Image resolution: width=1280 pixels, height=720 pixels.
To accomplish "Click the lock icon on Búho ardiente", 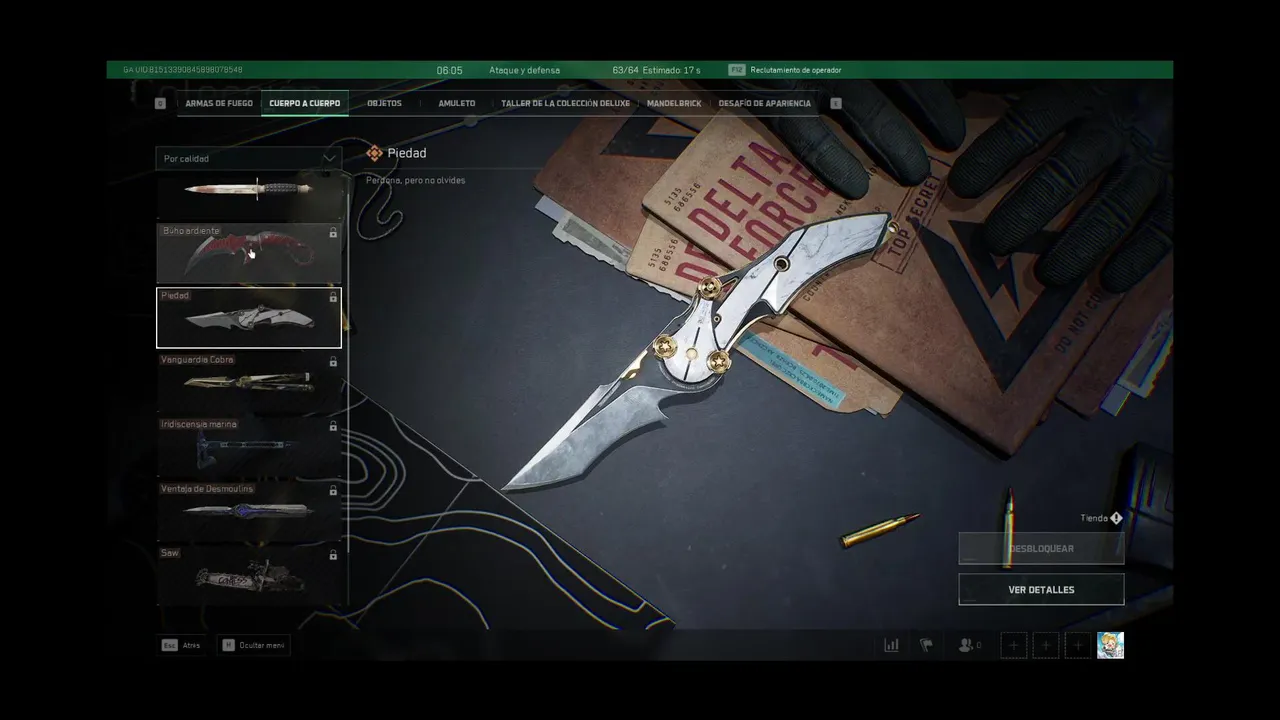I will [x=333, y=233].
